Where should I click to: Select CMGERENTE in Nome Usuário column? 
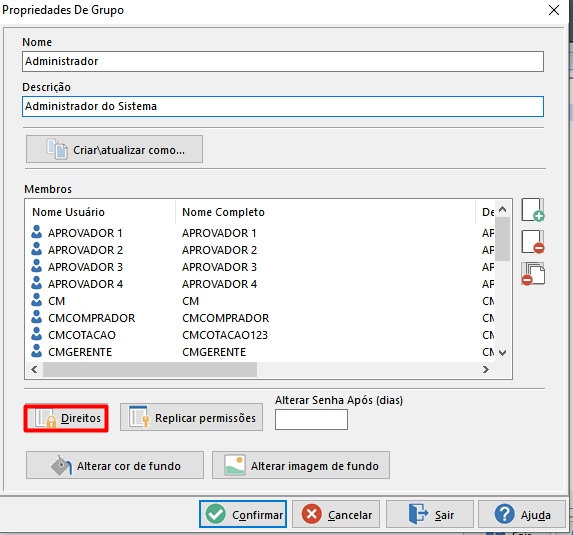tap(80, 352)
